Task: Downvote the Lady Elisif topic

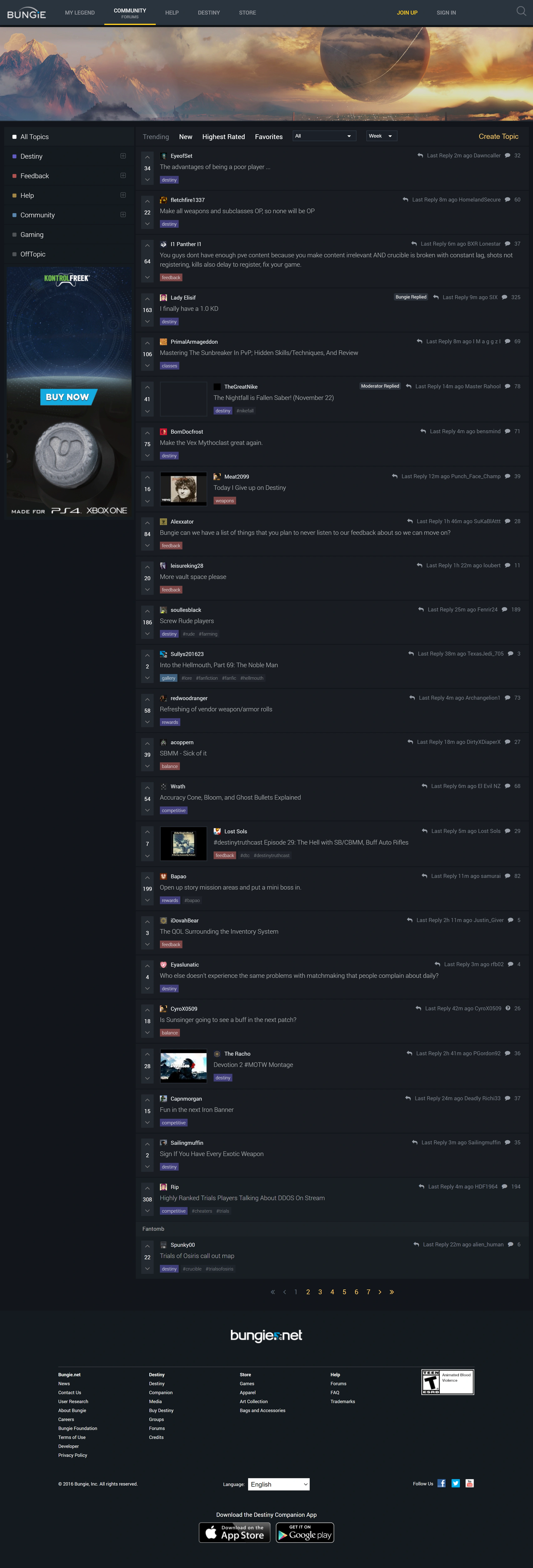Action: click(x=147, y=321)
